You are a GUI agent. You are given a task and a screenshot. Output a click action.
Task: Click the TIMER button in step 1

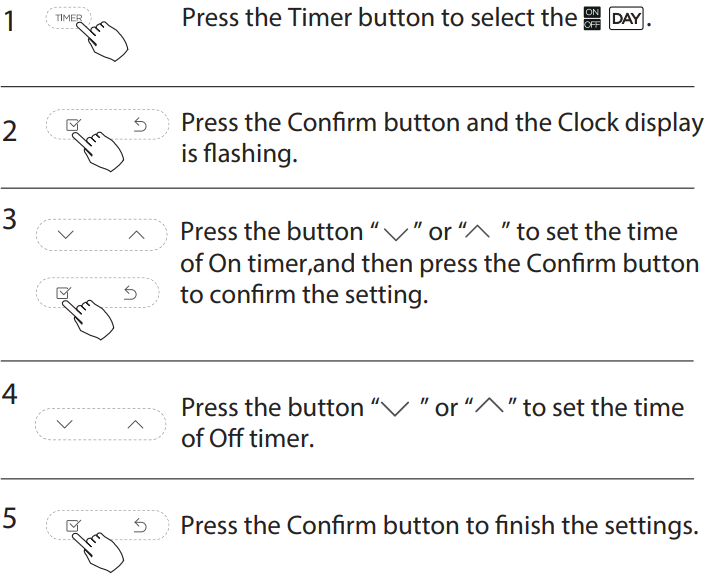(x=68, y=18)
